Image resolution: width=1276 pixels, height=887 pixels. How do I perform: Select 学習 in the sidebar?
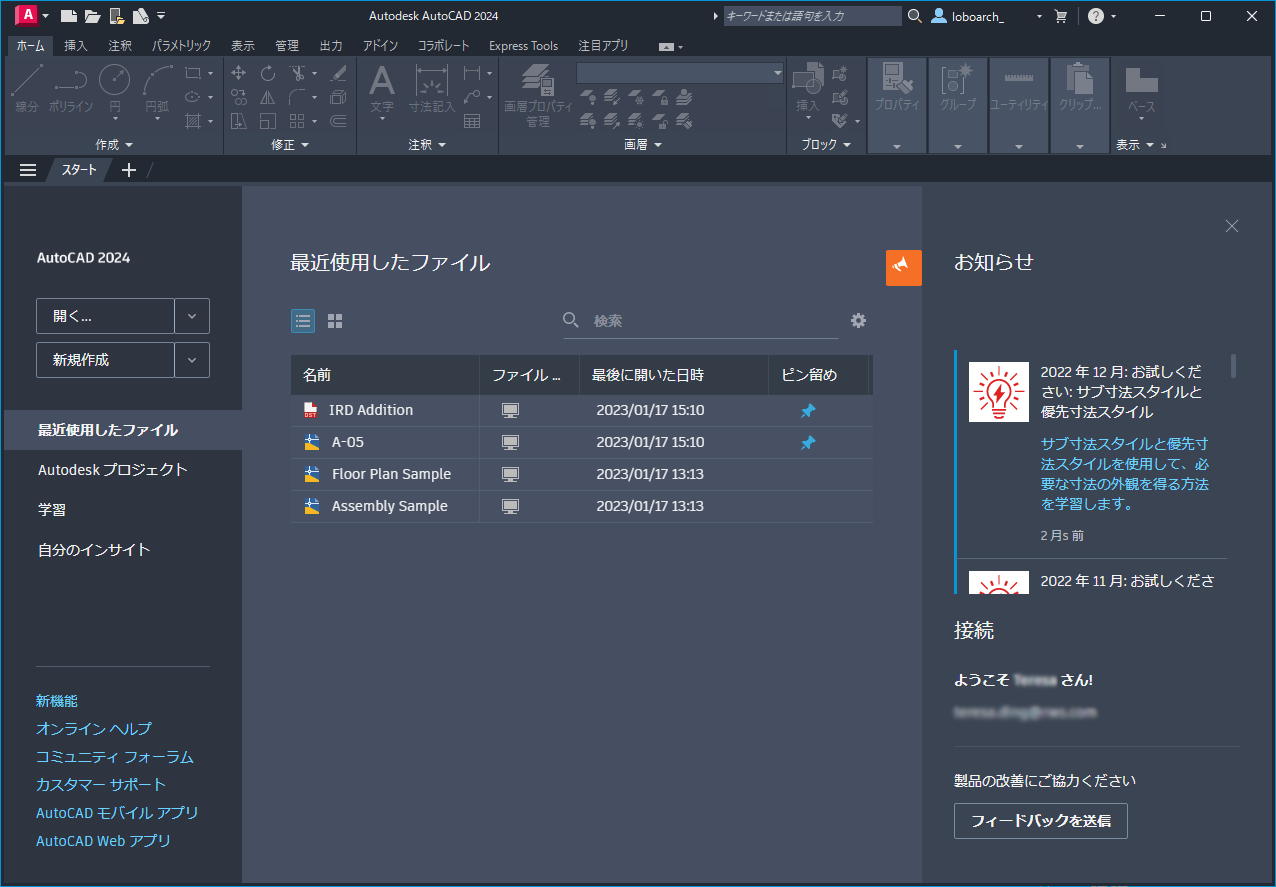click(52, 510)
